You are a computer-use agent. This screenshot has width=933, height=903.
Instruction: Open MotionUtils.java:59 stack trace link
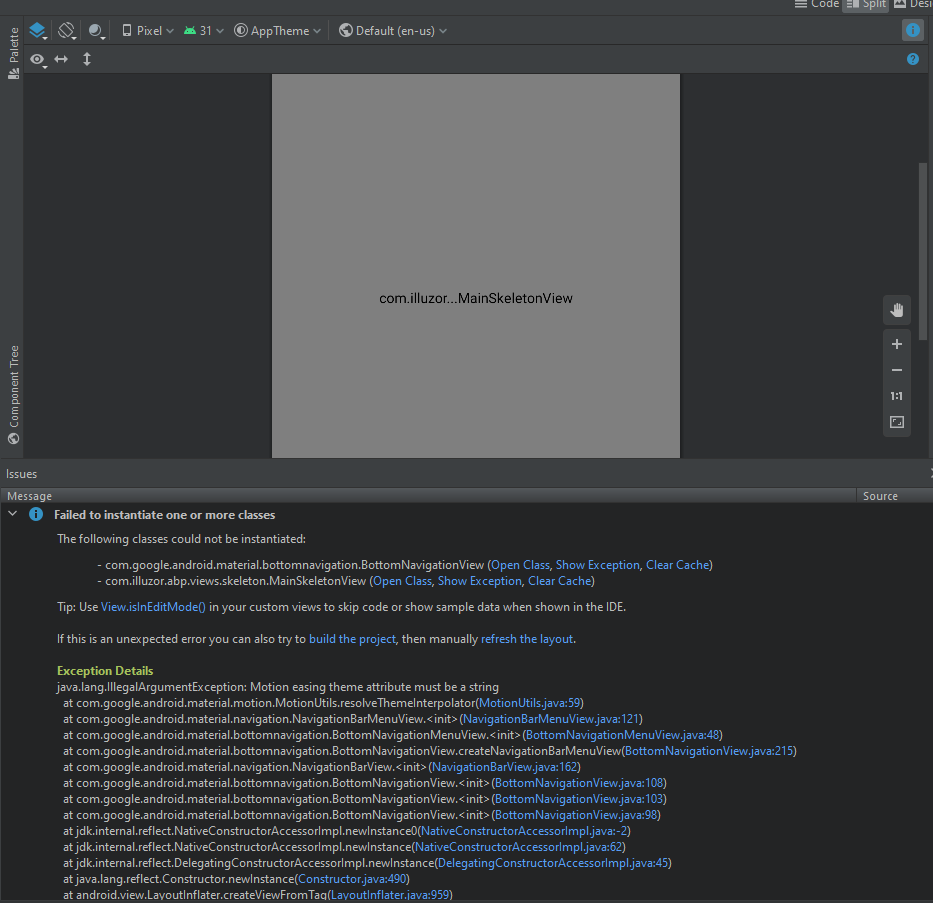(530, 703)
